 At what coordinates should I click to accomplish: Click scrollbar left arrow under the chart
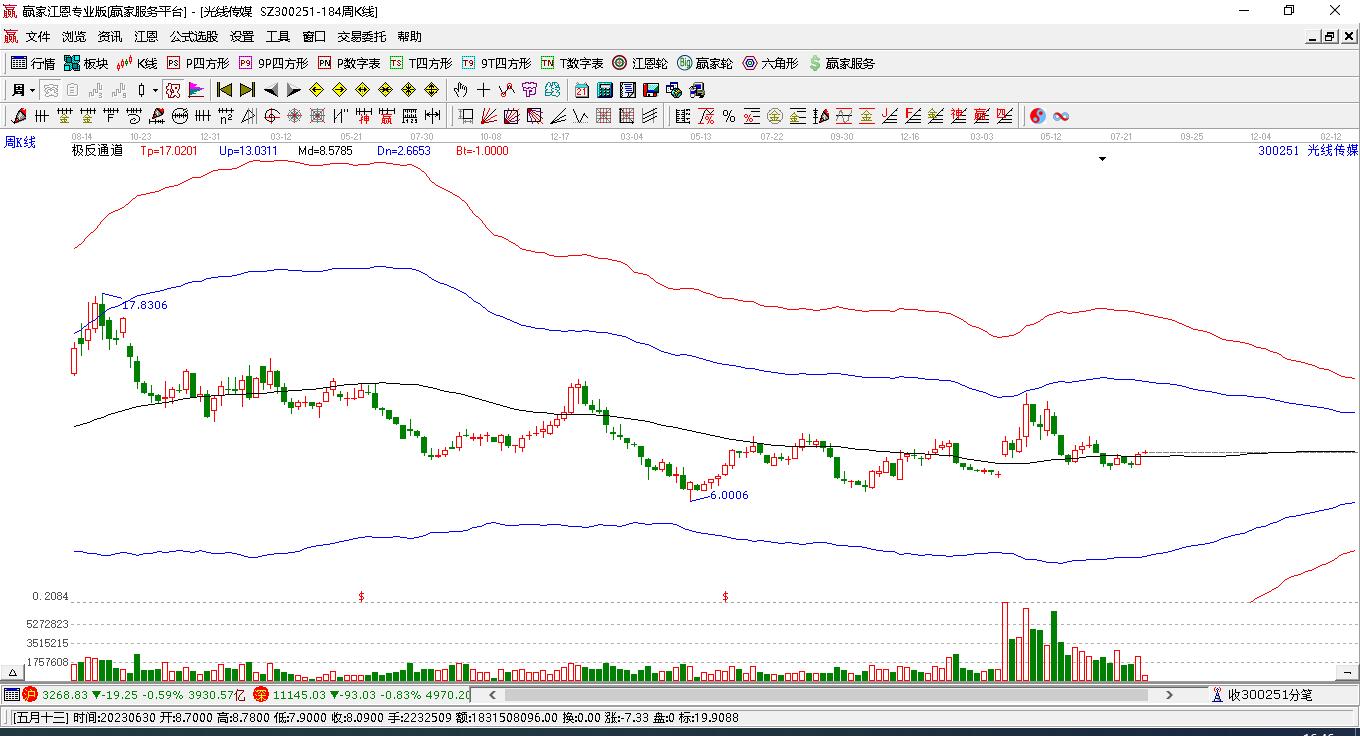tap(492, 694)
